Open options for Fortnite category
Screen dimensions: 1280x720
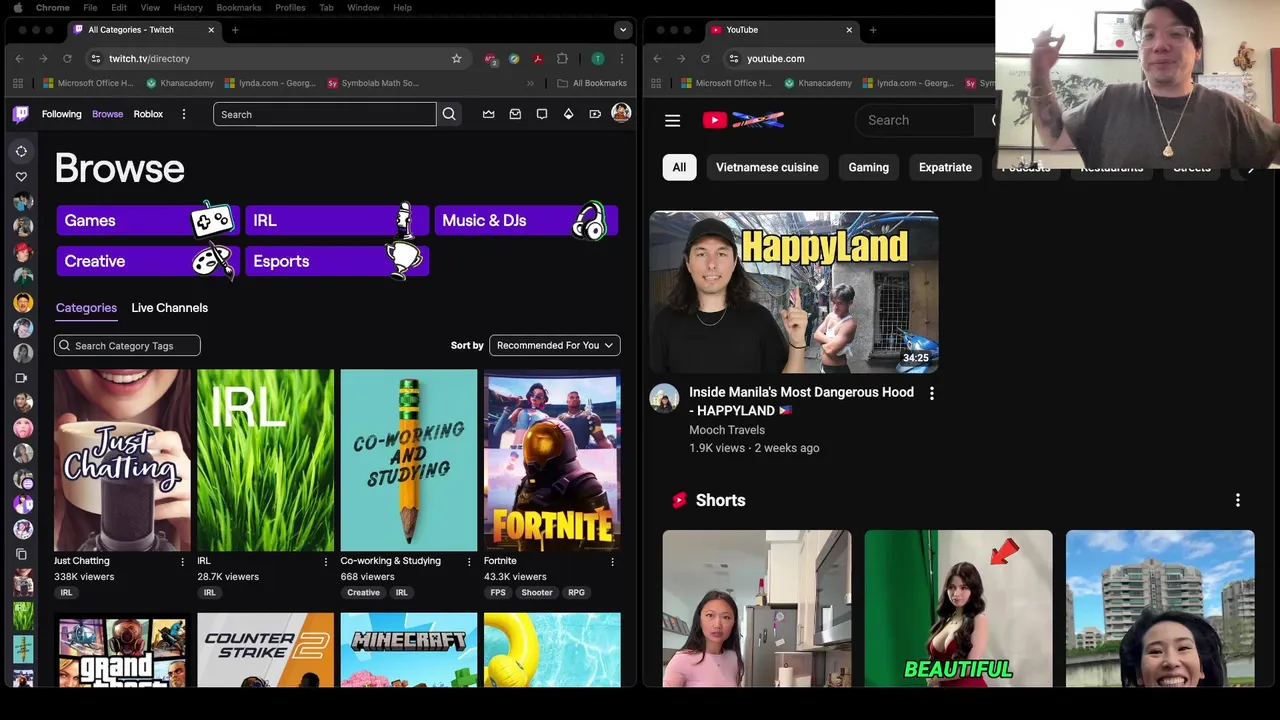click(612, 562)
